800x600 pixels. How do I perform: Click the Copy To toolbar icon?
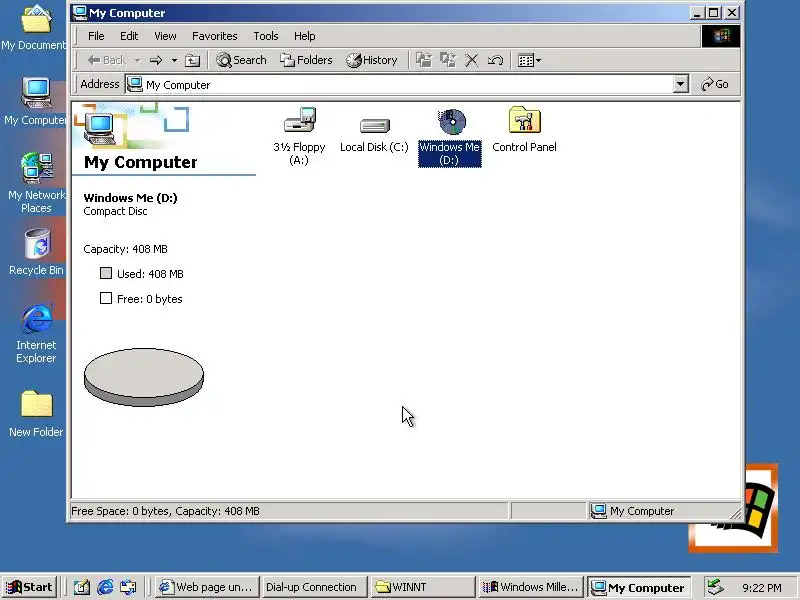[x=448, y=60]
